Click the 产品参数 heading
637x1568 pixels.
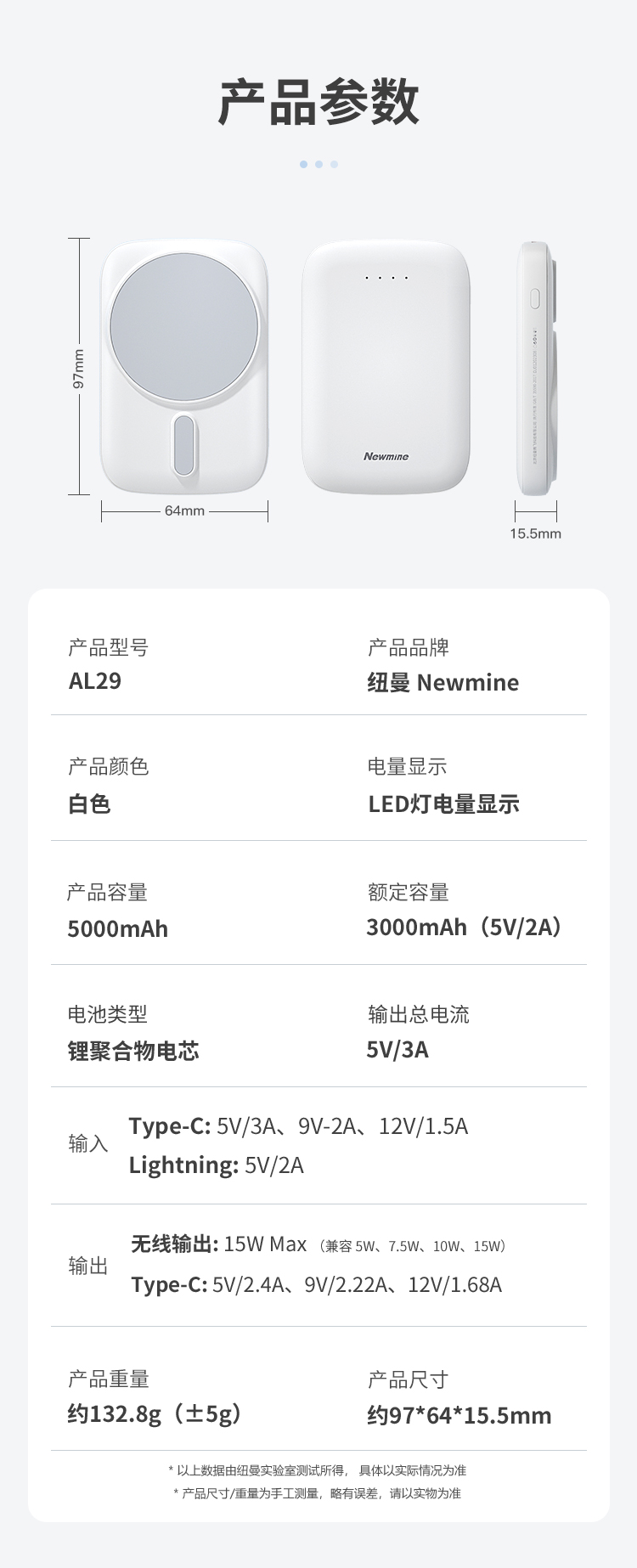tap(318, 102)
